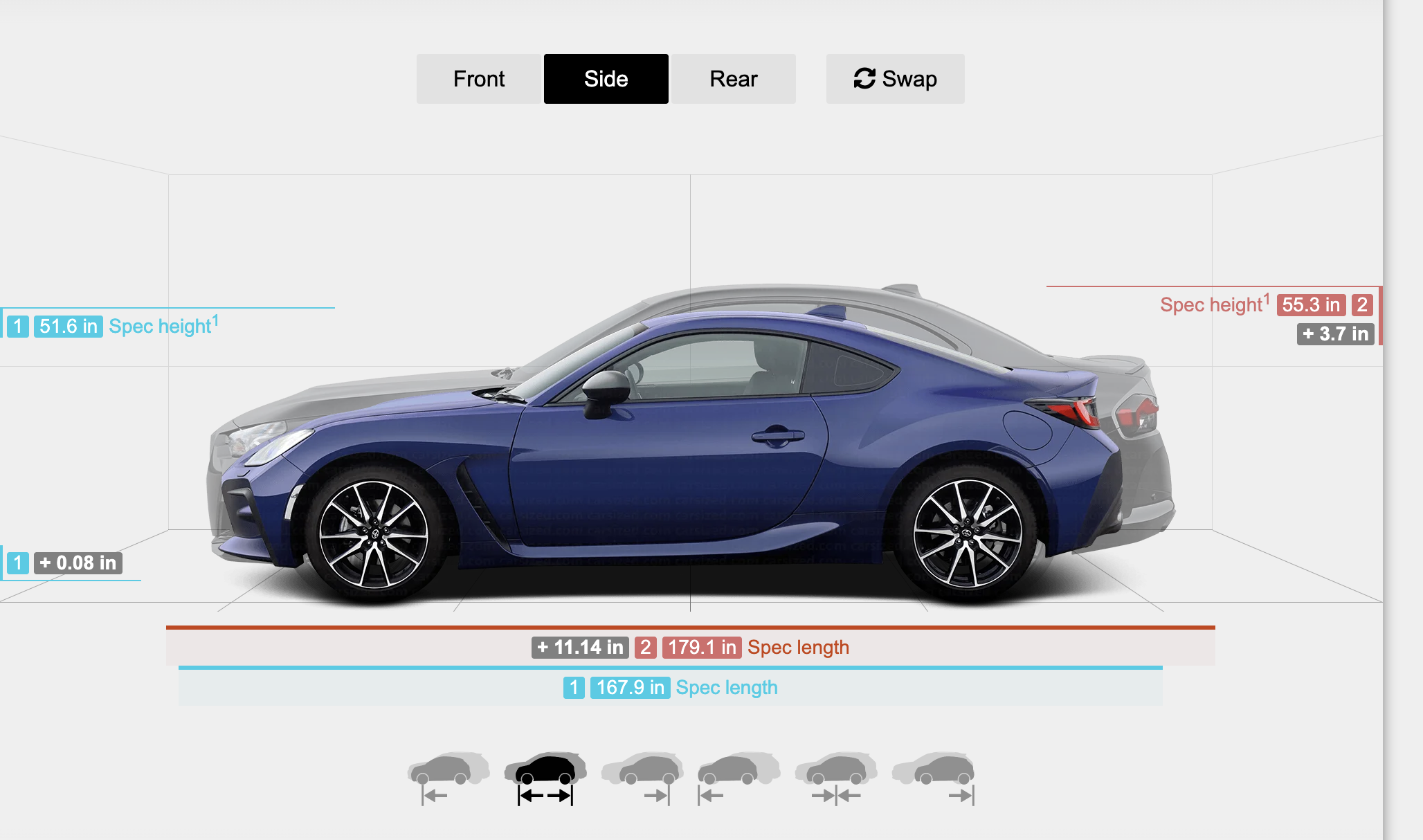
Task: Click the 55.3 in spec height label
Action: 1311,304
